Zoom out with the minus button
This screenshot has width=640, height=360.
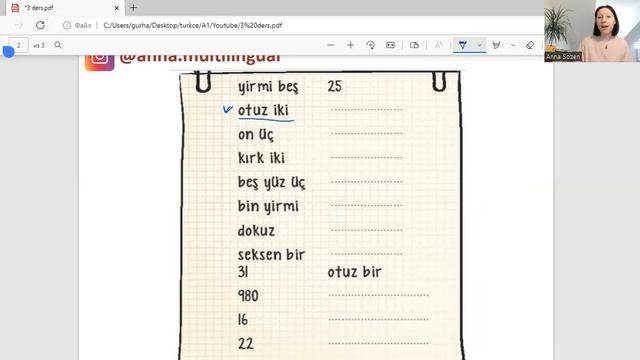pyautogui.click(x=331, y=45)
